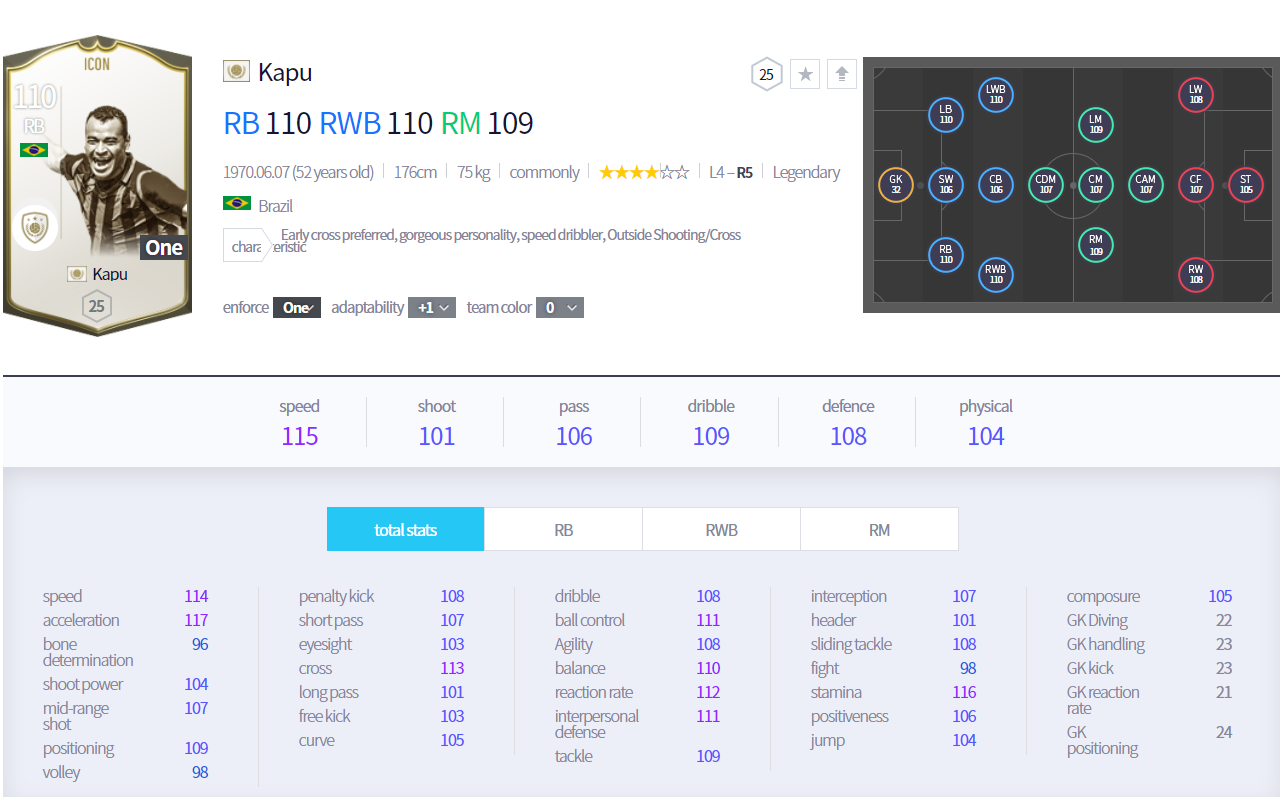The image size is (1280, 797).
Task: Open the enforce level dropdown
Action: click(297, 308)
